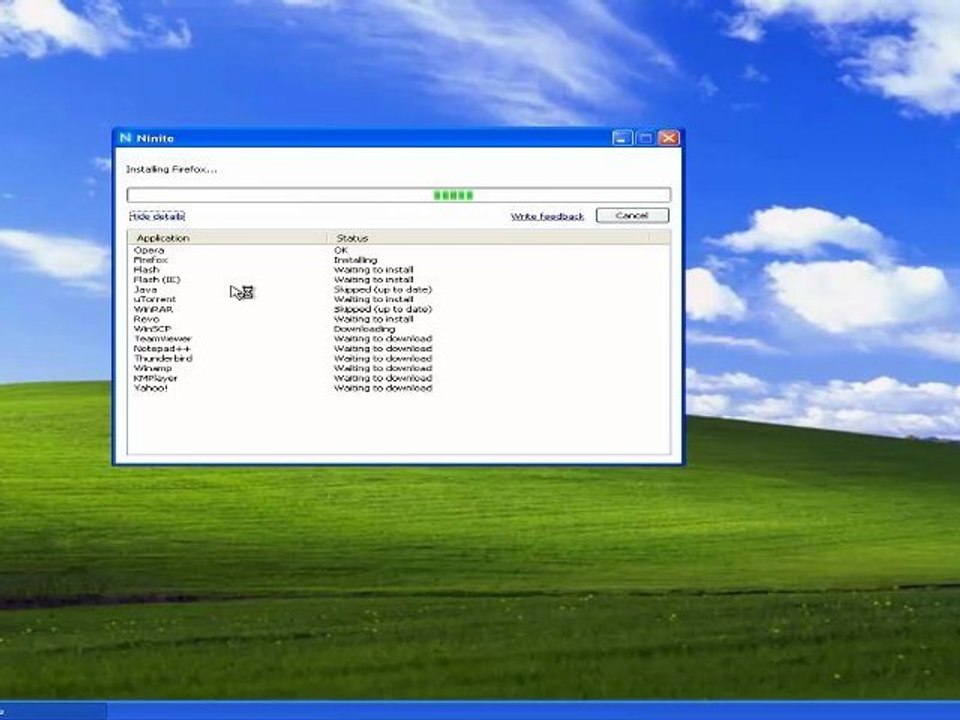960x720 pixels.
Task: Click Skipped (up to date) status for Java
Action: [383, 290]
